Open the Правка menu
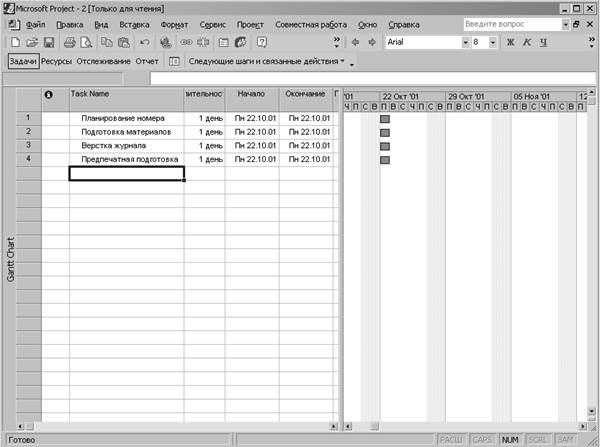 coord(70,24)
